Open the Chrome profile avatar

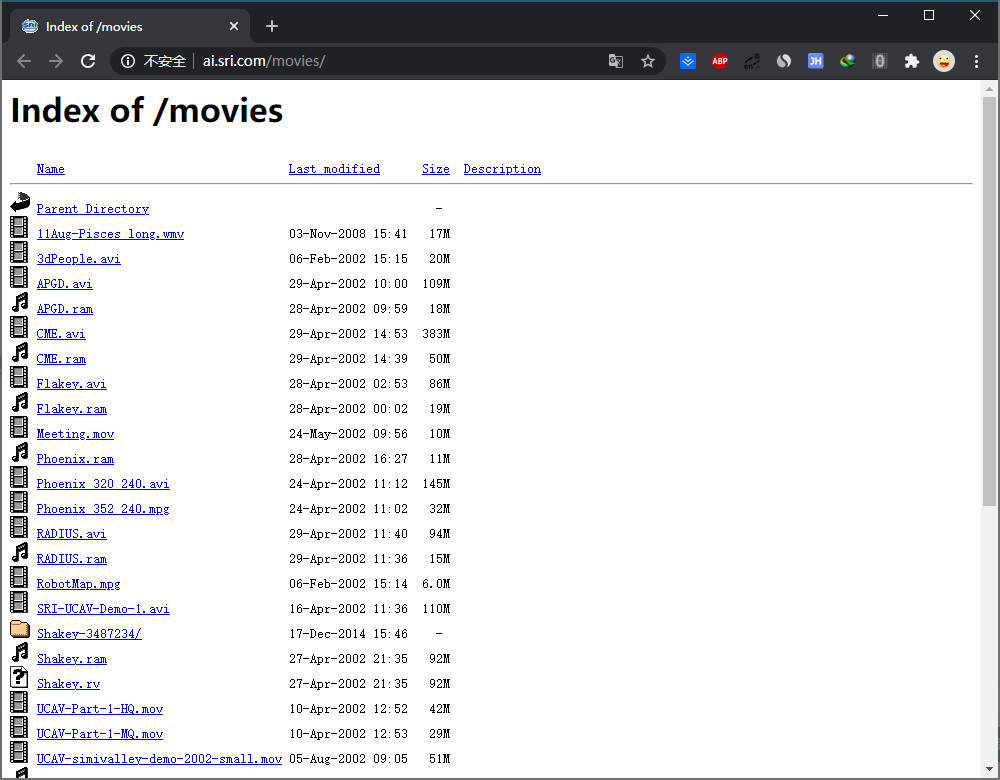pos(944,61)
